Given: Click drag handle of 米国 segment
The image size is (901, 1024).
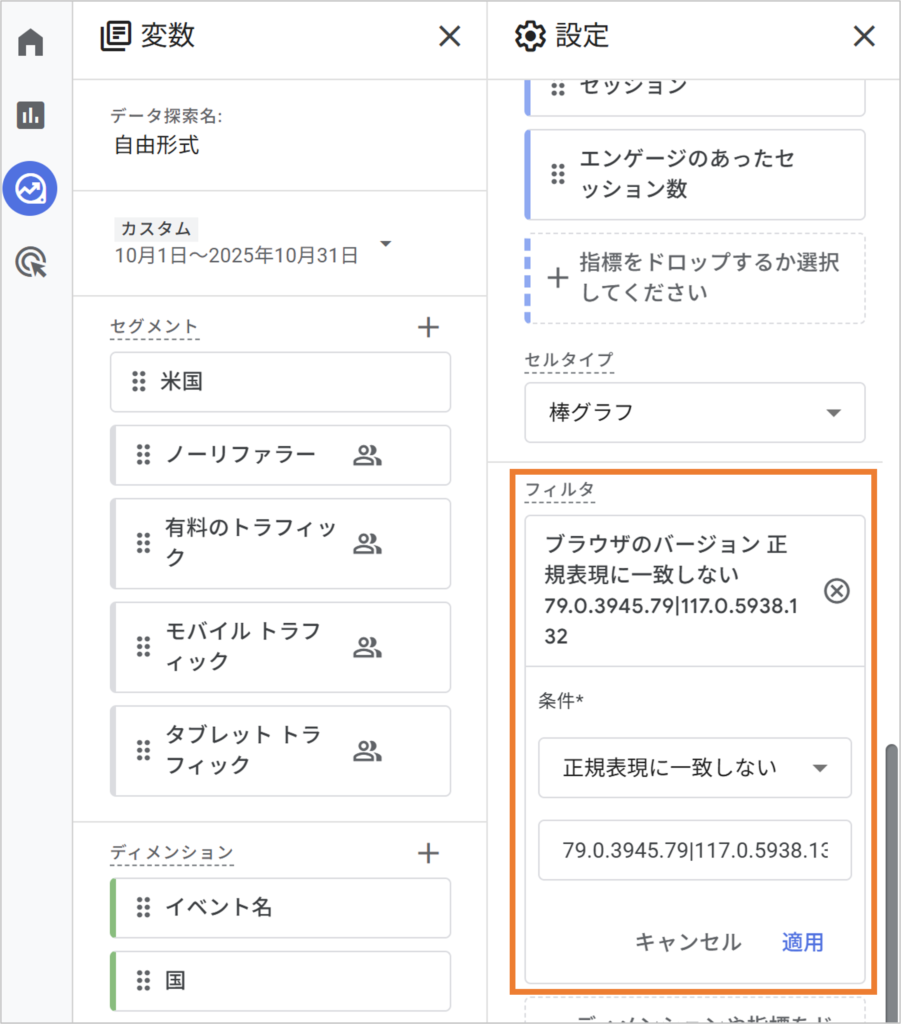Looking at the screenshot, I should [139, 382].
